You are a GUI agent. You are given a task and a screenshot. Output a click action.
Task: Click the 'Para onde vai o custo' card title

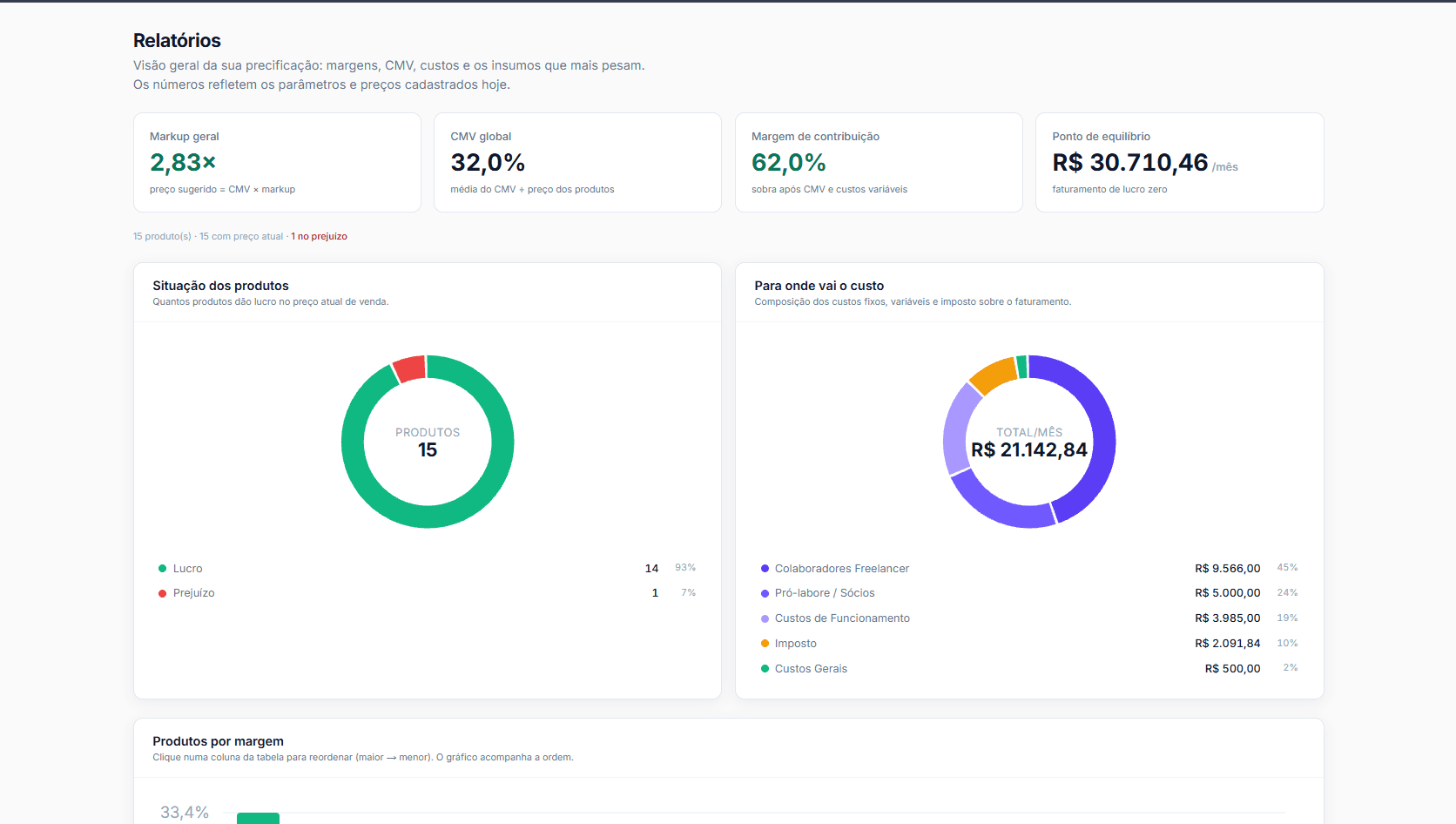pyautogui.click(x=819, y=286)
